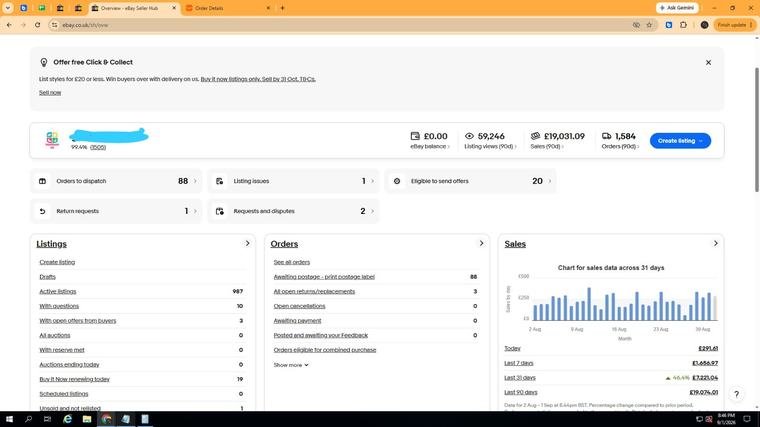Open the Orders to dispatch card
The width and height of the screenshot is (760, 427).
pos(116,181)
